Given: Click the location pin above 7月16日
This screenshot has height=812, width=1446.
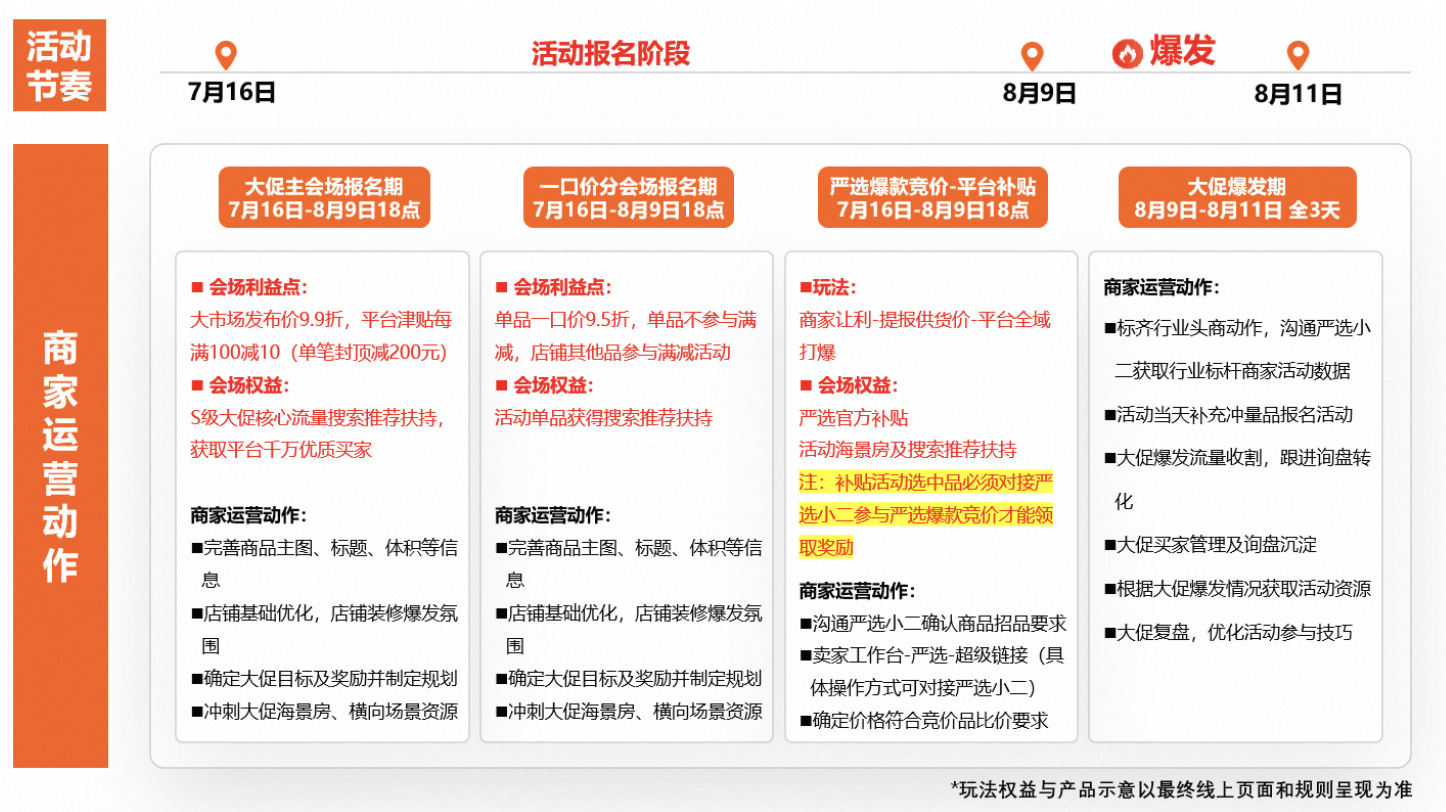Looking at the screenshot, I should tap(227, 56).
